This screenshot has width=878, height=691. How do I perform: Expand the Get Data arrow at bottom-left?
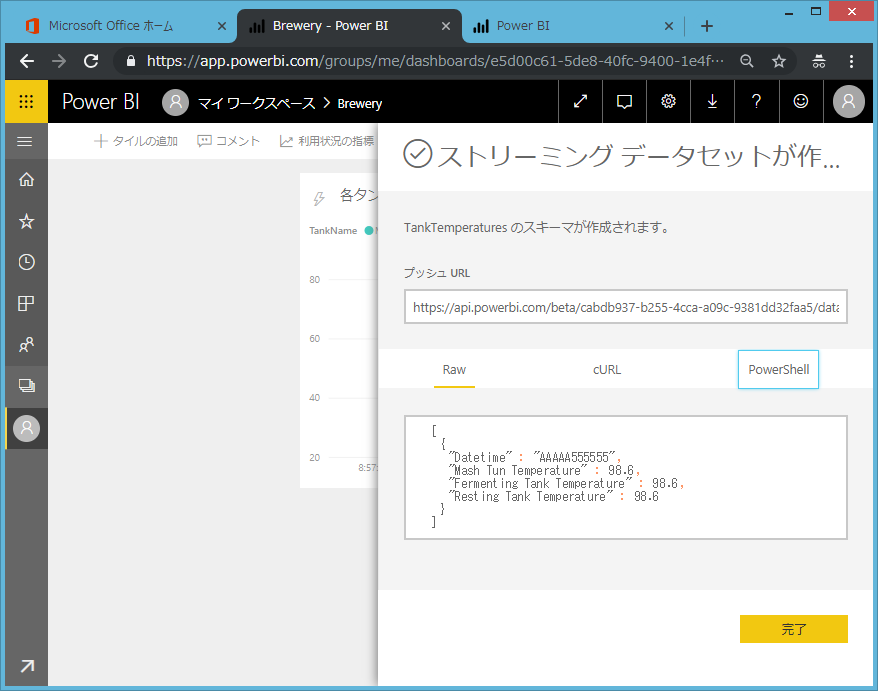pyautogui.click(x=26, y=666)
